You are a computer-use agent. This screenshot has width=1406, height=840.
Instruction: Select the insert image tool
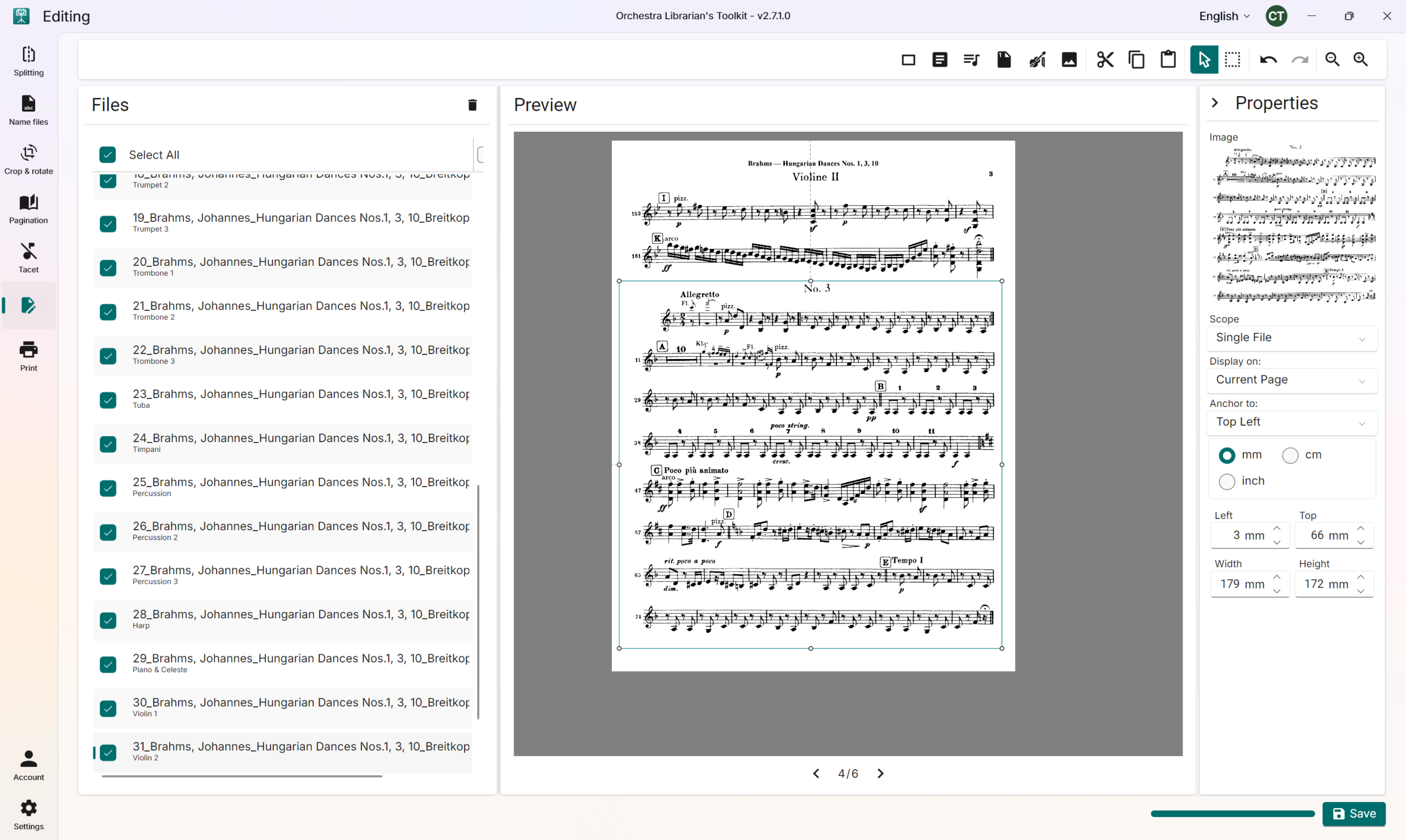[x=1069, y=60]
